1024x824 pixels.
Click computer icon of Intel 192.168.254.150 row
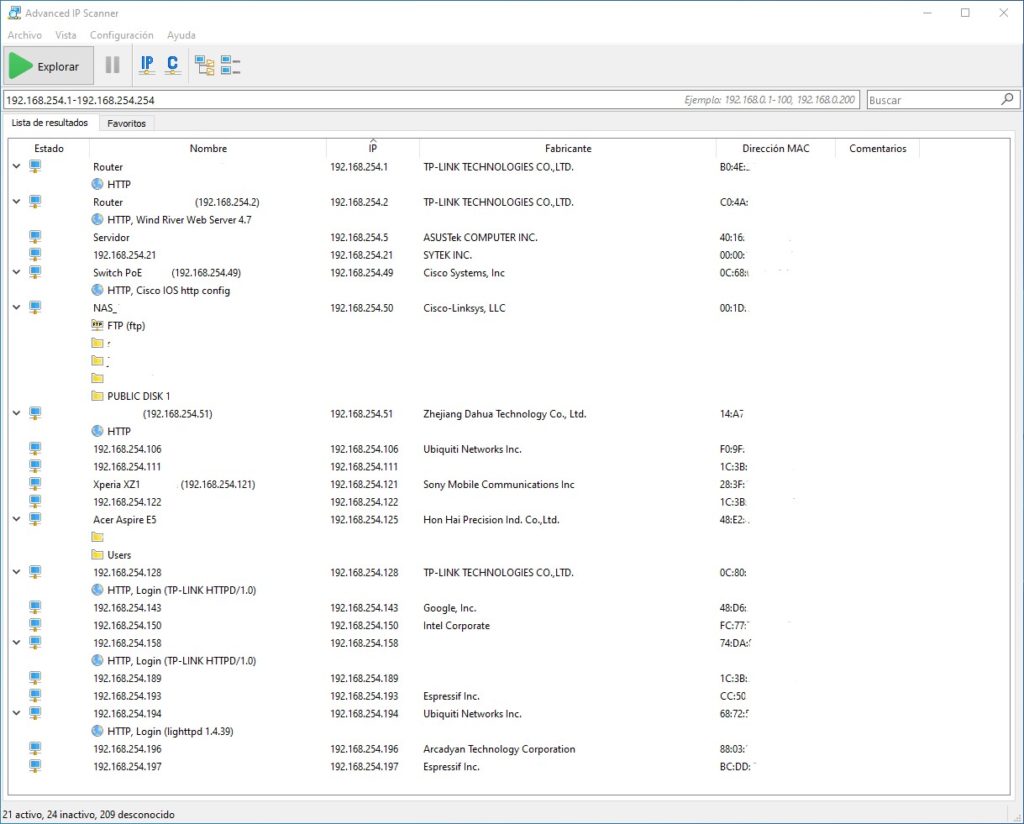click(35, 625)
